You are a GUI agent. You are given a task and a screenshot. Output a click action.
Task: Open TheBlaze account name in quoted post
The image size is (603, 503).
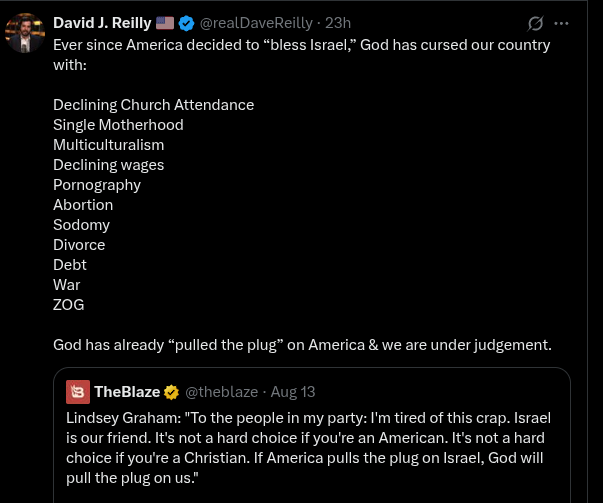(127, 391)
